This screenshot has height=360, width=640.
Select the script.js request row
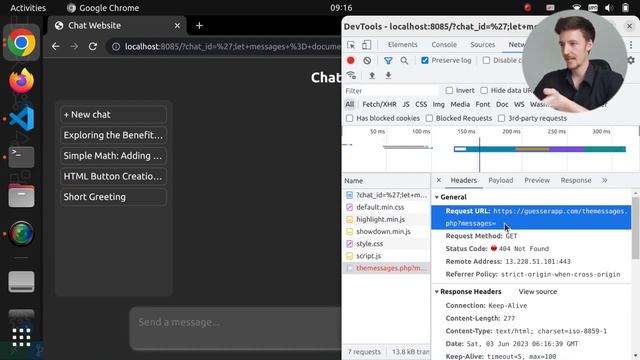(386, 256)
